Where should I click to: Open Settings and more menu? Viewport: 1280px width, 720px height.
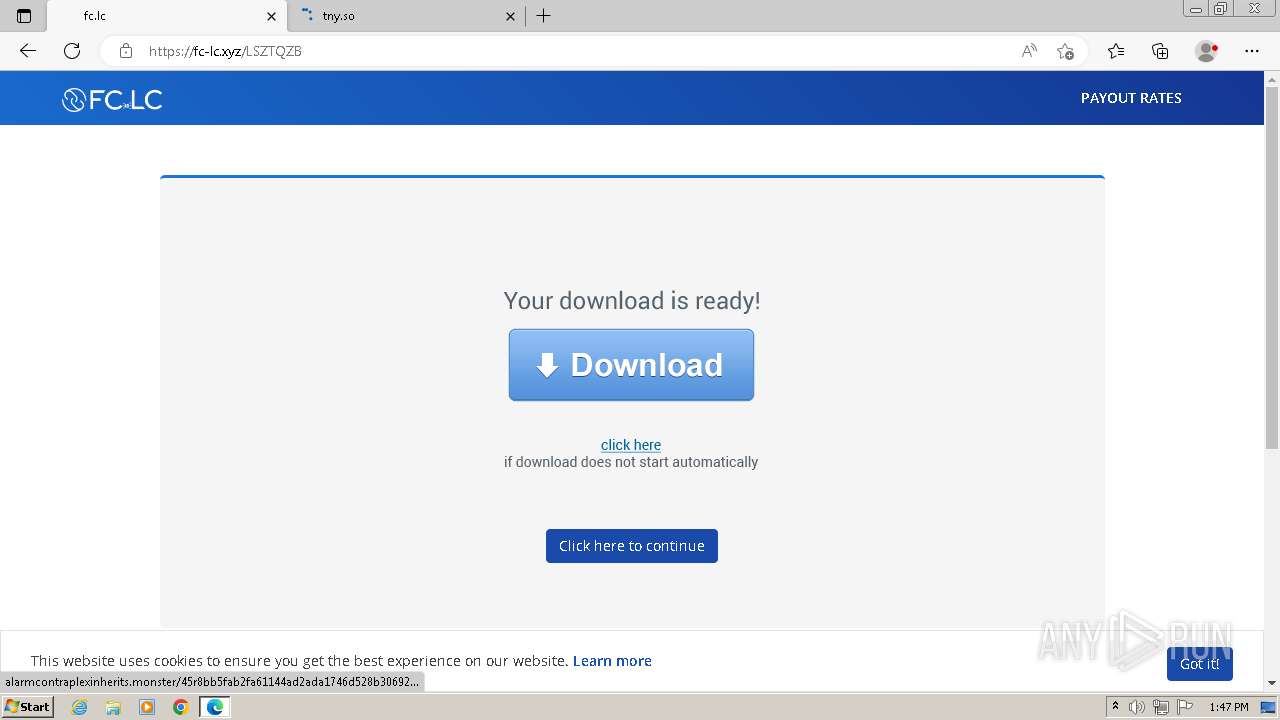[1252, 51]
